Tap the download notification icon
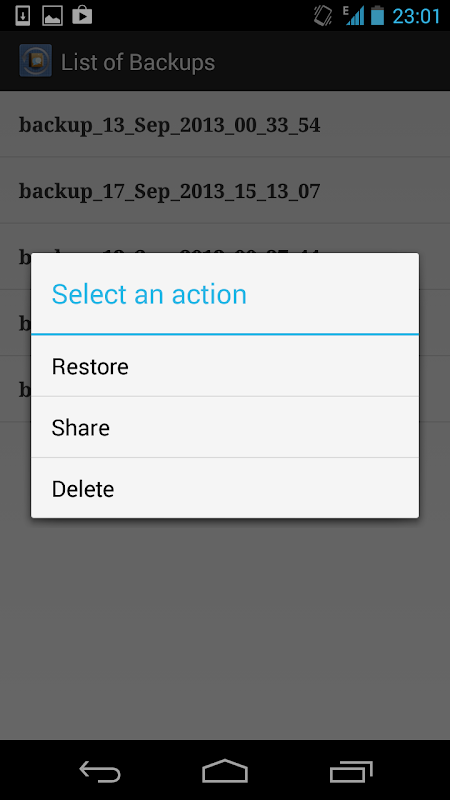The height and width of the screenshot is (800, 450). tap(23, 15)
